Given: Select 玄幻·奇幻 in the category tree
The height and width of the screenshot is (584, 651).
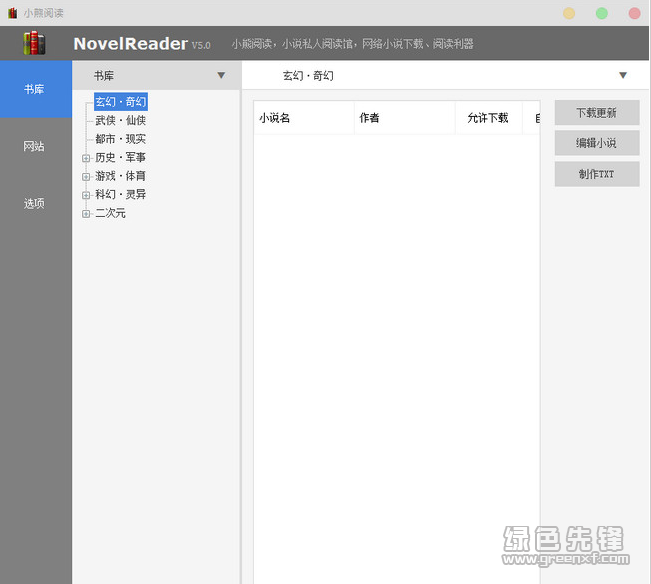Looking at the screenshot, I should (x=120, y=102).
